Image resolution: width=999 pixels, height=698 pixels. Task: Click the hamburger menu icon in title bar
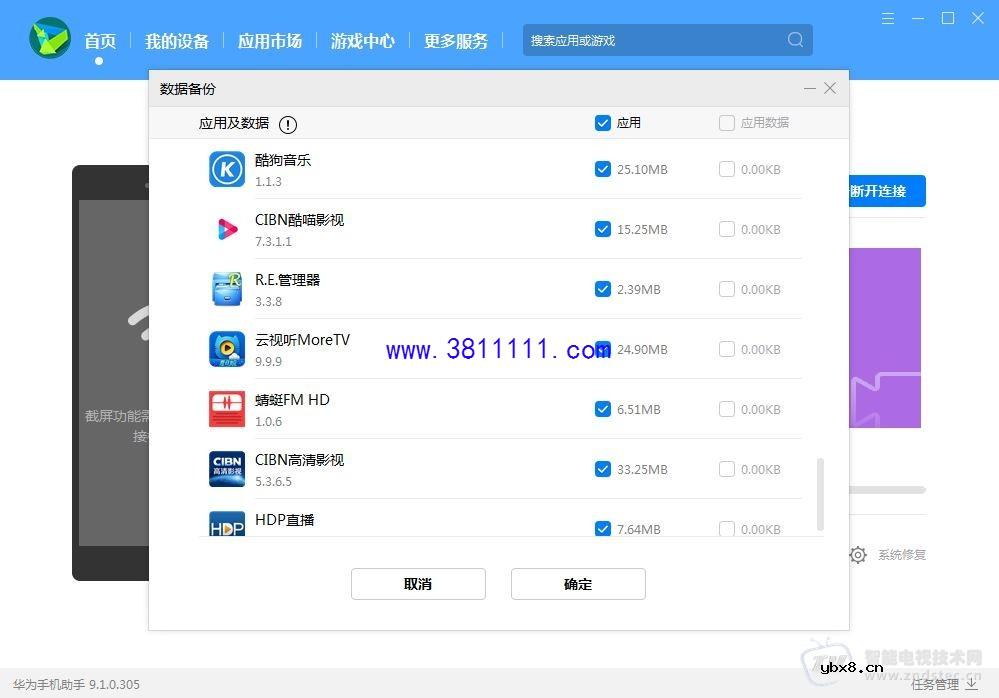tap(888, 18)
